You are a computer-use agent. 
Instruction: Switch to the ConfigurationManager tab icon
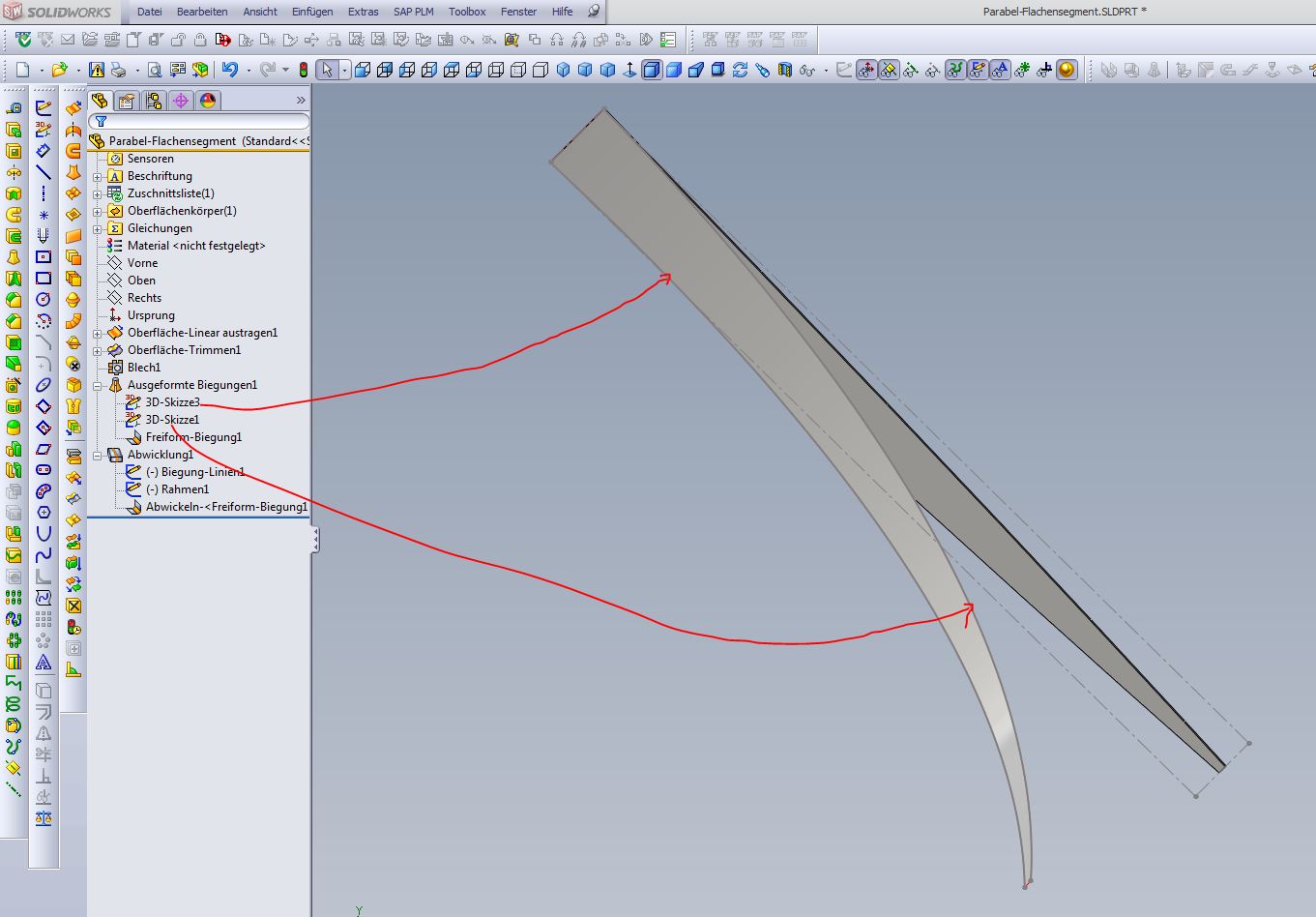click(x=154, y=101)
